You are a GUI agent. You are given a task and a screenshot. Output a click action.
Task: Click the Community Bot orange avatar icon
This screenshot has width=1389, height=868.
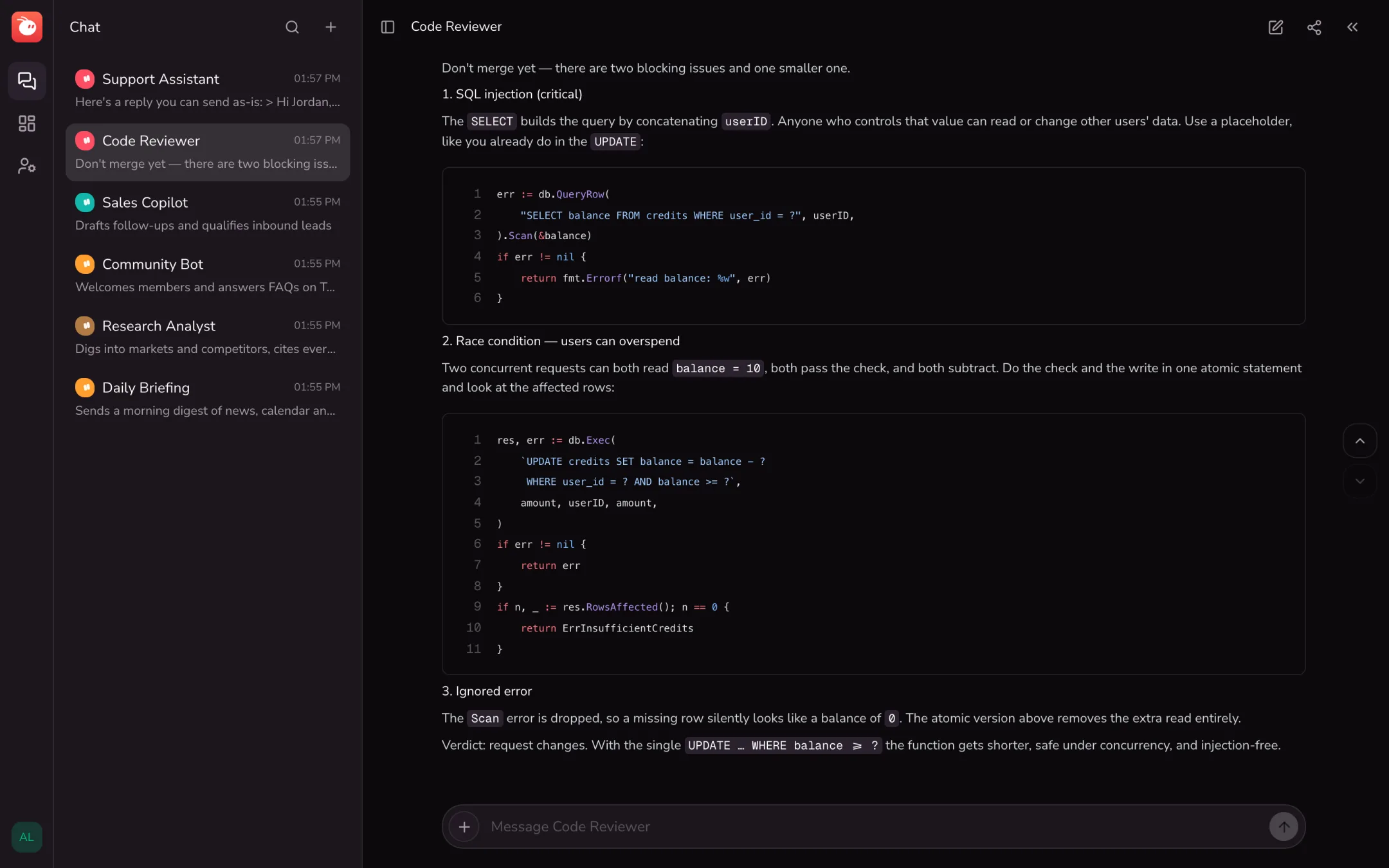click(x=85, y=264)
